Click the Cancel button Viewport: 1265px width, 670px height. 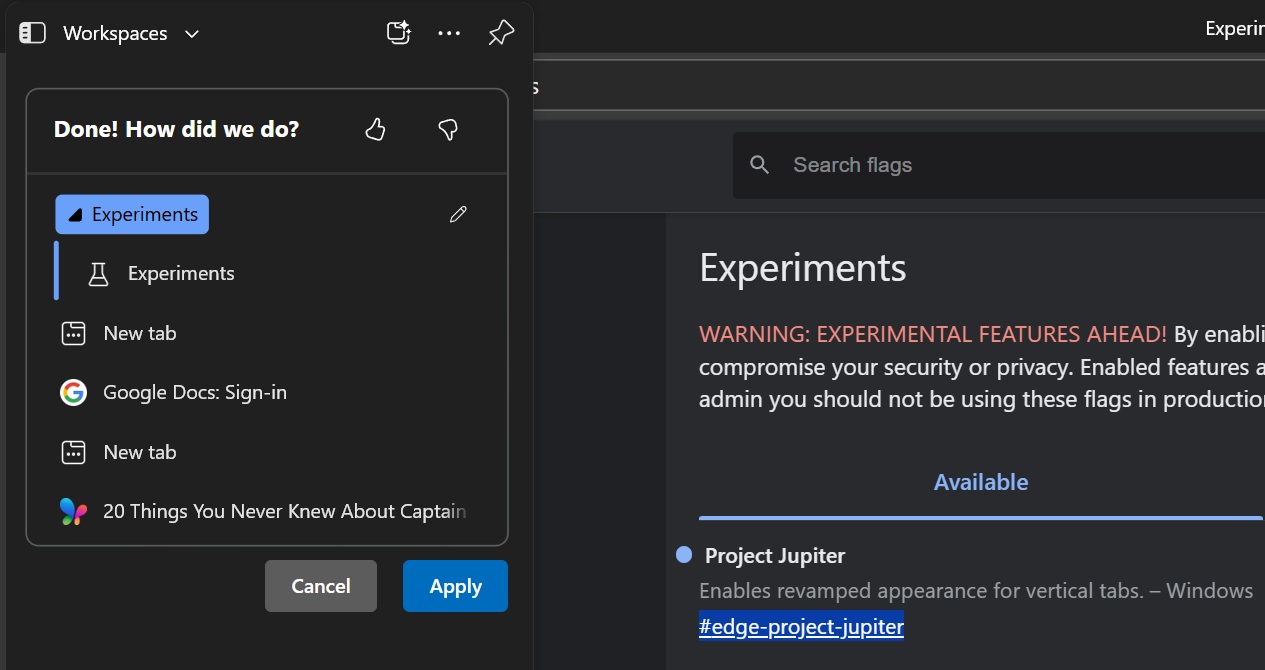coord(320,586)
